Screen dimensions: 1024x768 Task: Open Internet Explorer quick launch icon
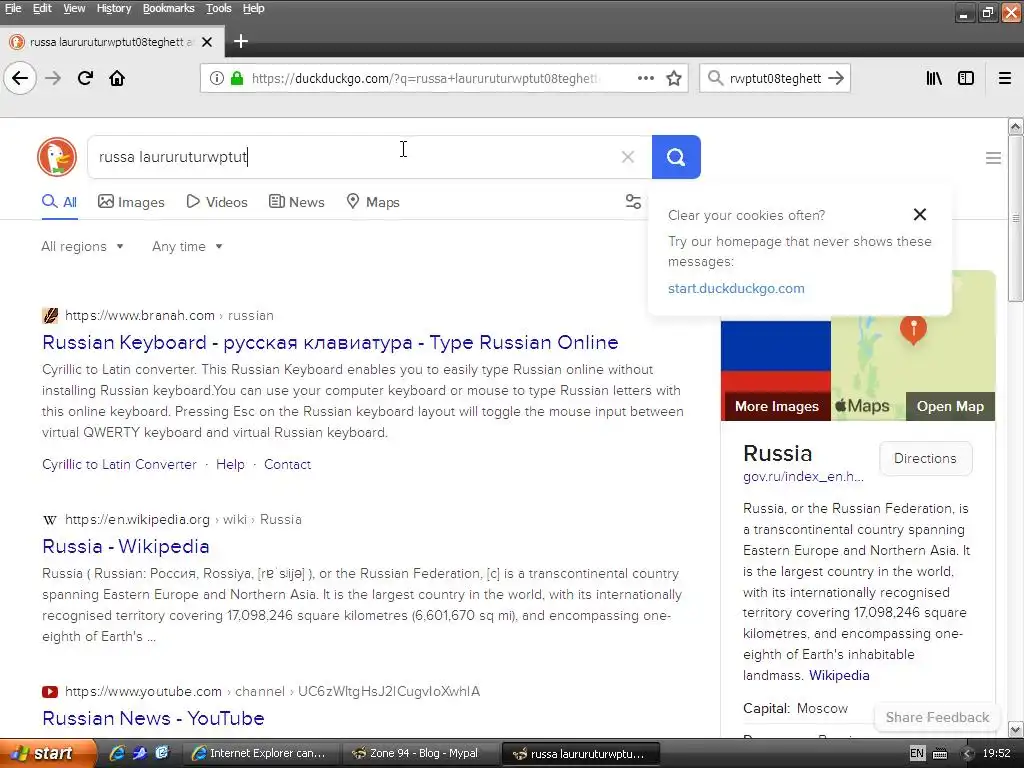(x=117, y=753)
